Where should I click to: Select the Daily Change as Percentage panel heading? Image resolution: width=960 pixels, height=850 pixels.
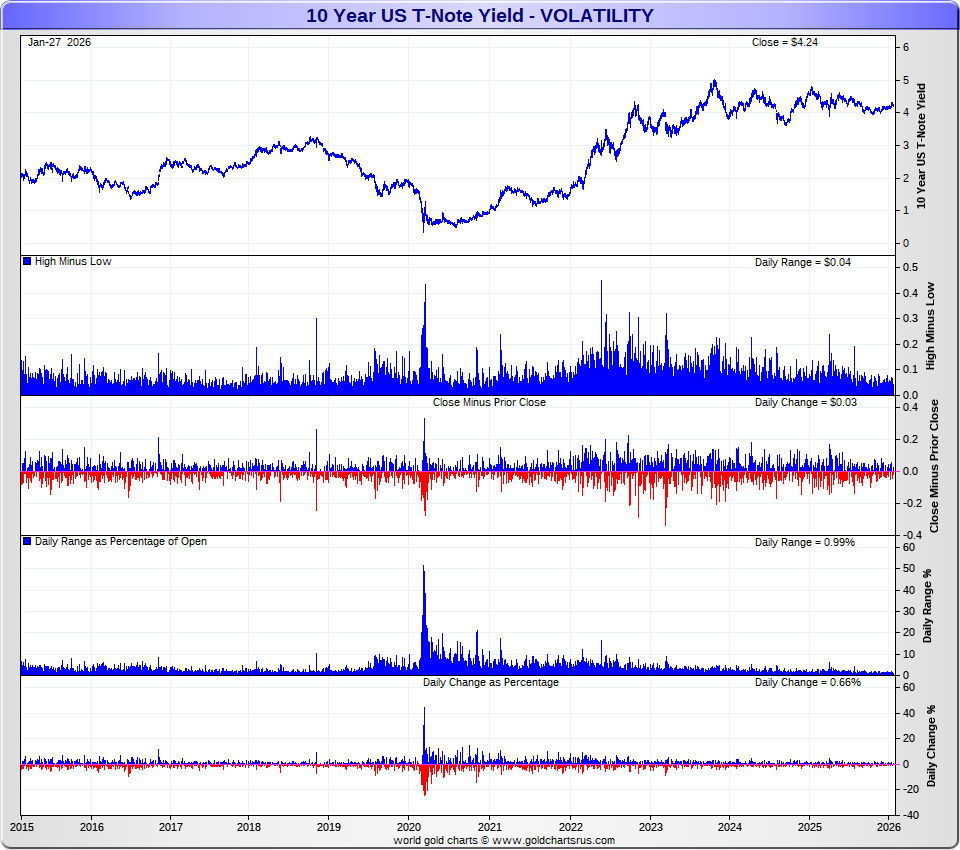tap(490, 682)
